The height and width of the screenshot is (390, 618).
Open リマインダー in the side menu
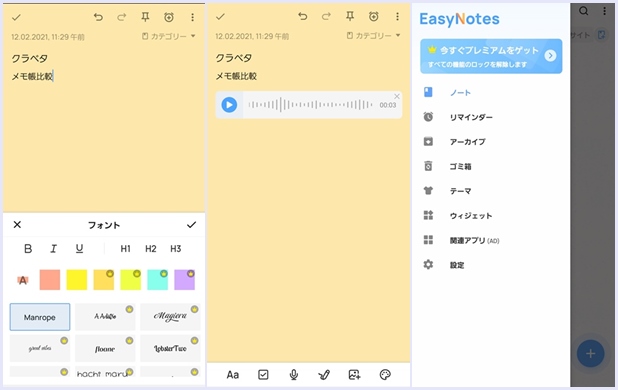(x=471, y=117)
